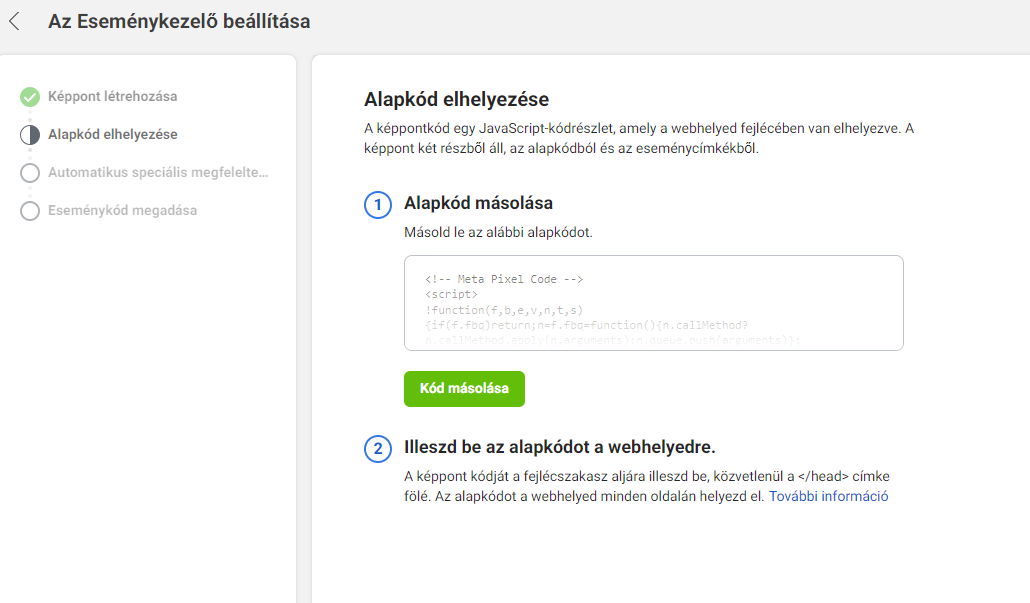Click the empty circle beside Eseménykód megadása

30,211
